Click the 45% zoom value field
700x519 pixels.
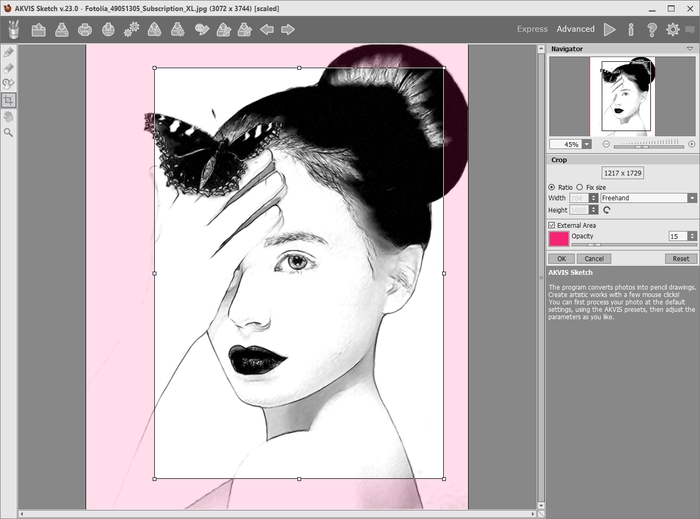tap(566, 144)
